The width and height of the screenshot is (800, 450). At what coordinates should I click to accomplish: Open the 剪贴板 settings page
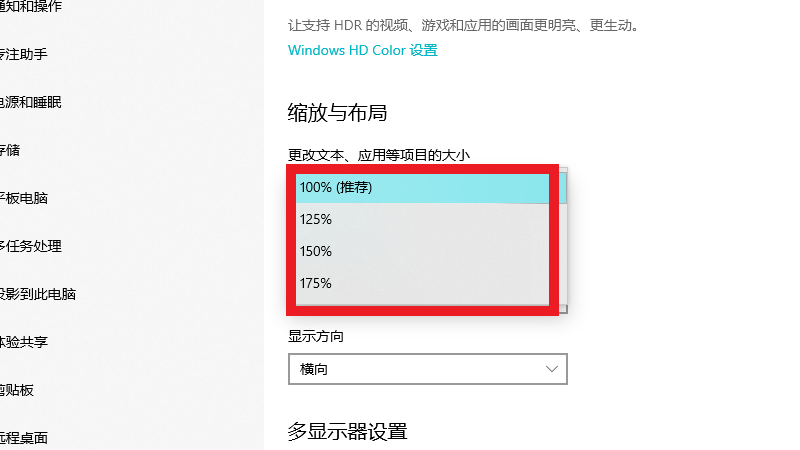[18, 390]
